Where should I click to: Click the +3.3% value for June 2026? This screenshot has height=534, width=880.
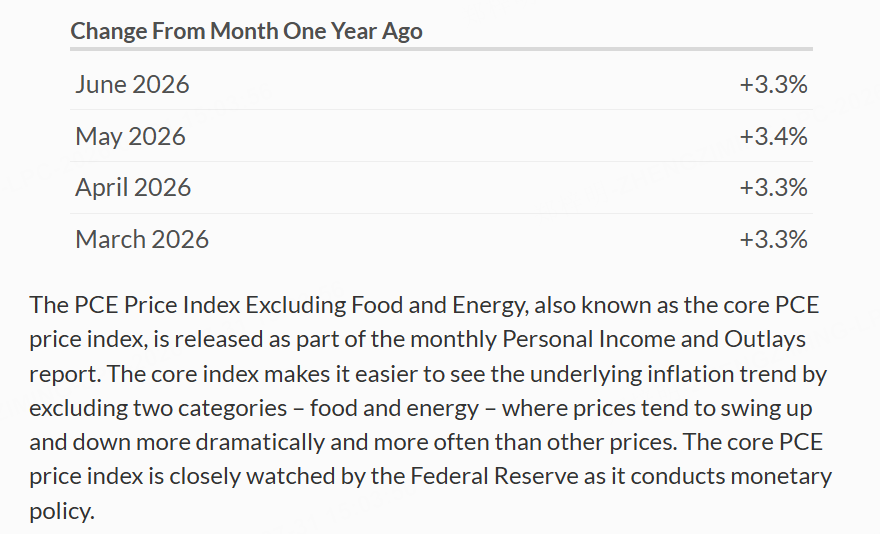[x=773, y=84]
